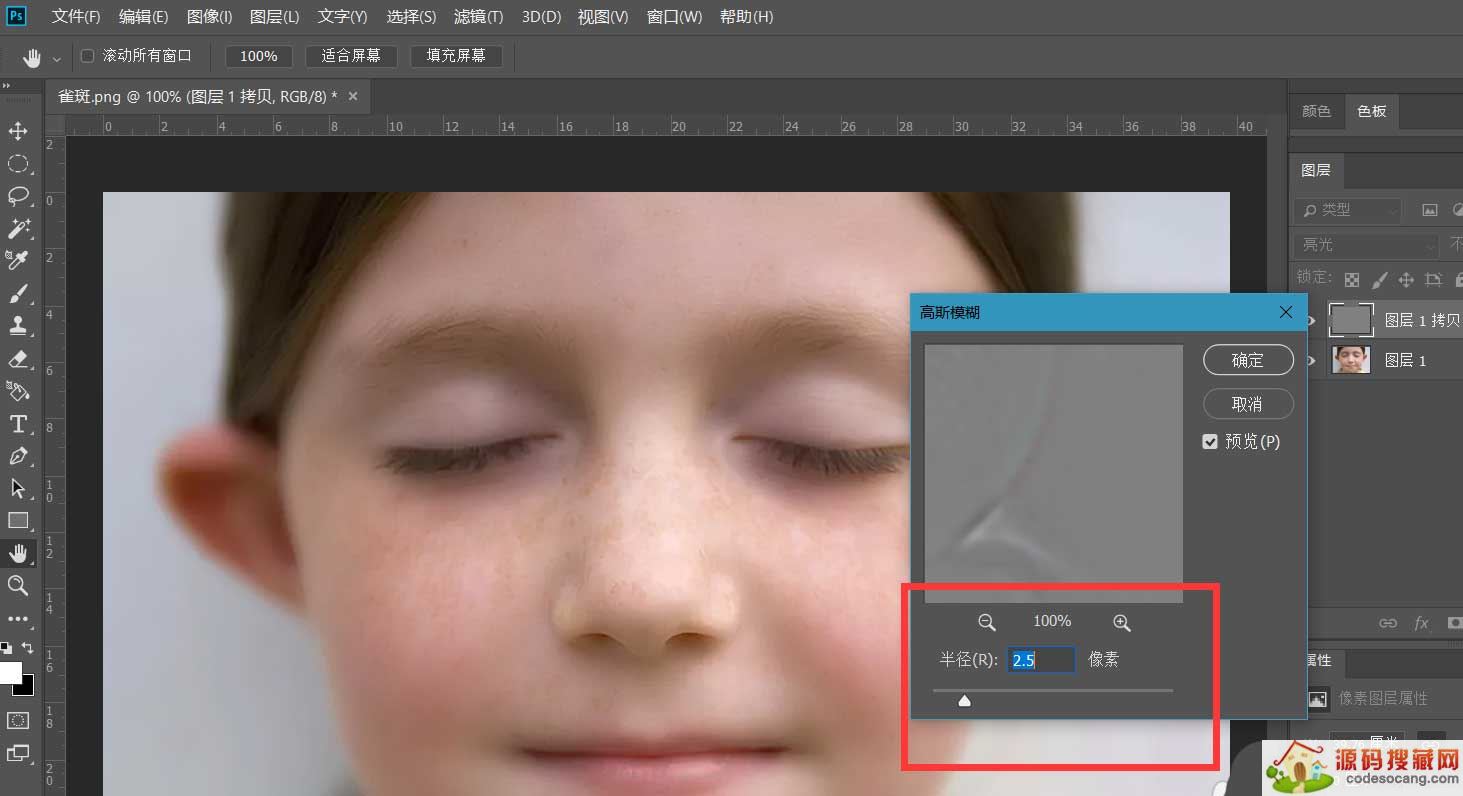Image resolution: width=1463 pixels, height=796 pixels.
Task: Open the extra tools three-dots menu
Action: point(18,619)
